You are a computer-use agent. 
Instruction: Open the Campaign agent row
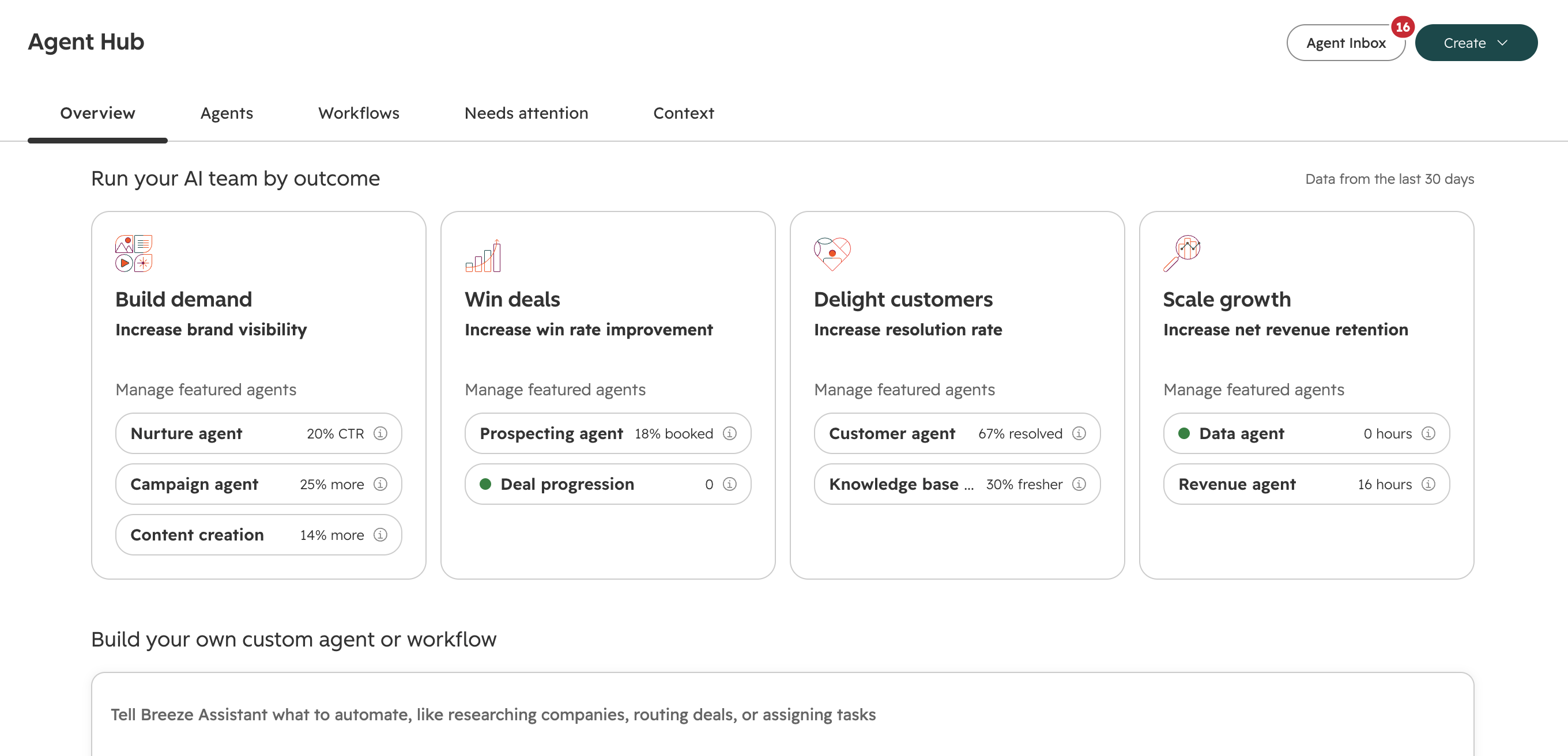pyautogui.click(x=259, y=483)
